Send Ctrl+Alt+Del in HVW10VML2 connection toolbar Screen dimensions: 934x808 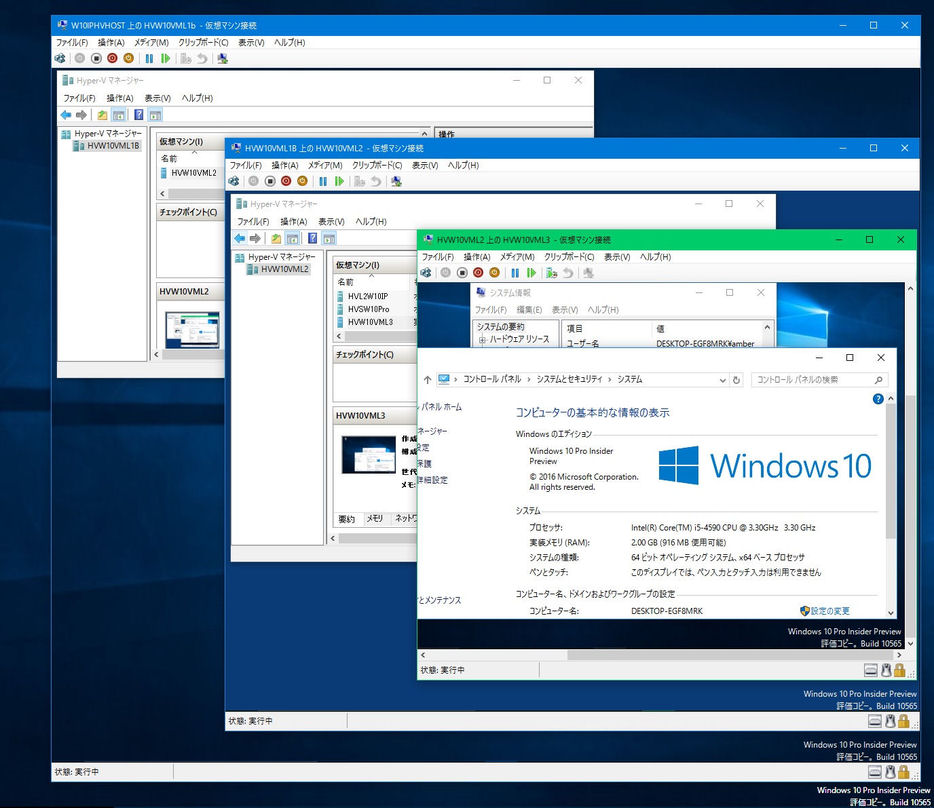234,181
